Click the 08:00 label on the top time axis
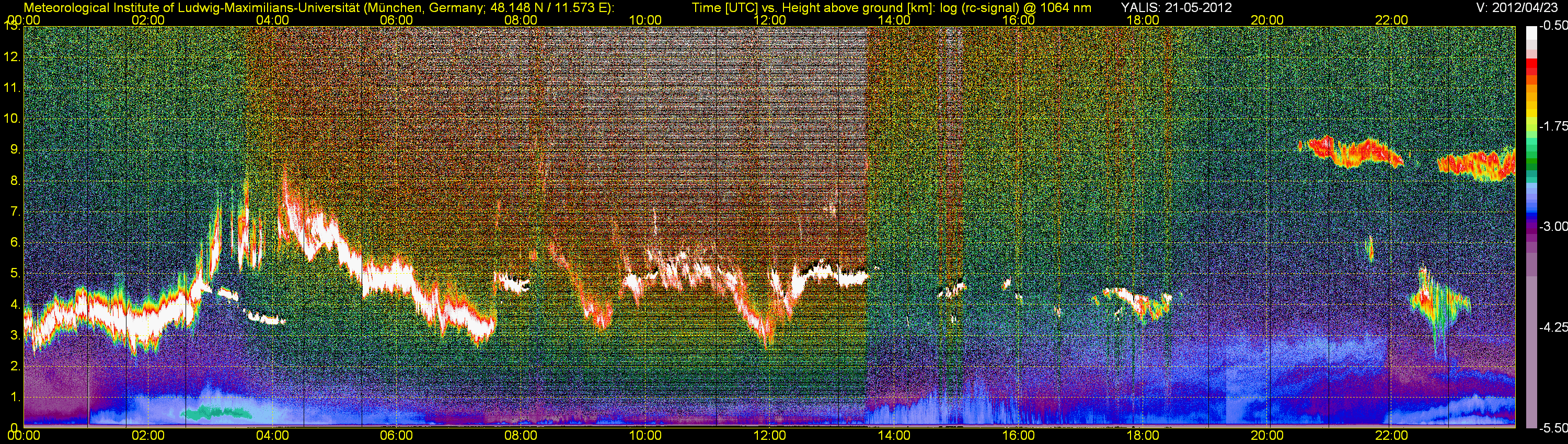The width and height of the screenshot is (1568, 444). (x=521, y=20)
